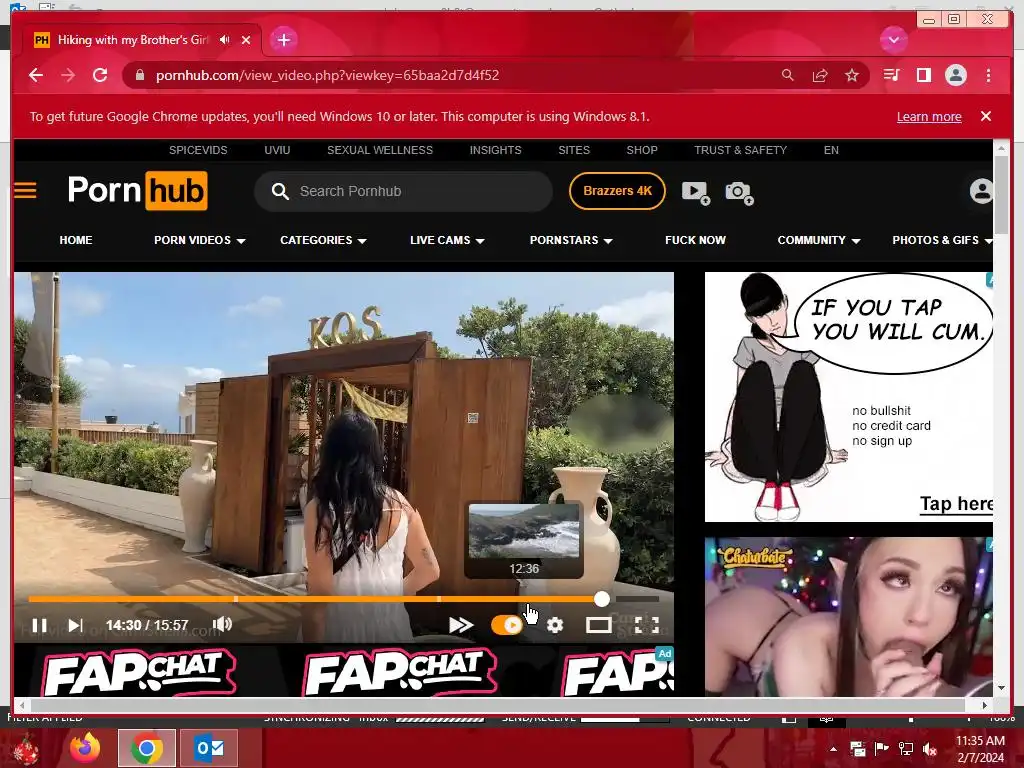
Task: Open the upload photo camera icon
Action: point(739,192)
